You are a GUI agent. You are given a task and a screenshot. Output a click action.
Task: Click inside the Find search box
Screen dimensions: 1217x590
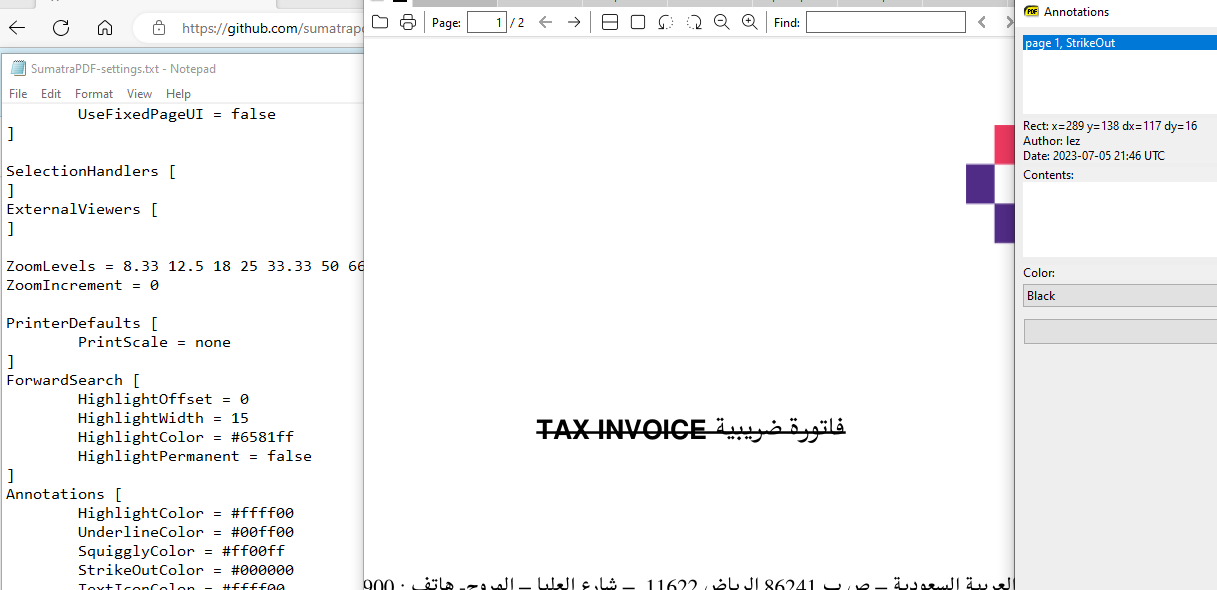(885, 21)
